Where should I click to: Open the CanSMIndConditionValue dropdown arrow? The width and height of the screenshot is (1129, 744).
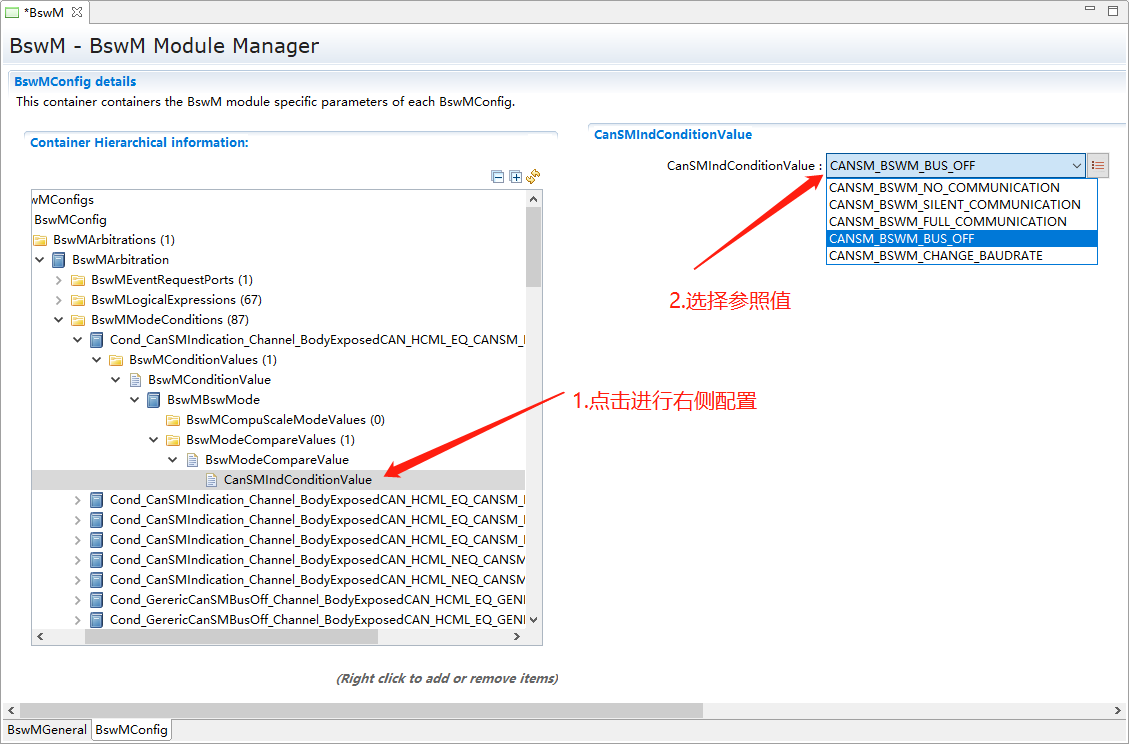[1076, 166]
